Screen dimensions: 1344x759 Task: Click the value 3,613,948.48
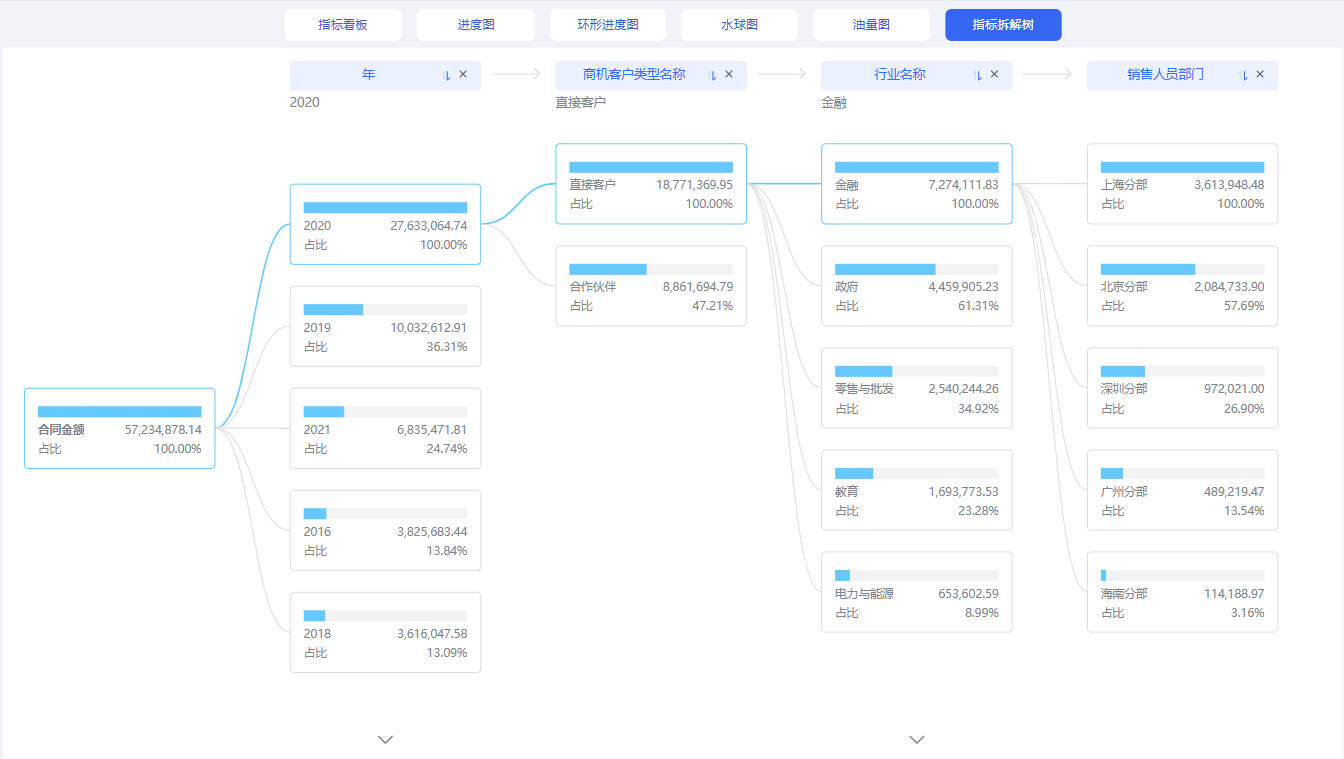pos(1229,185)
